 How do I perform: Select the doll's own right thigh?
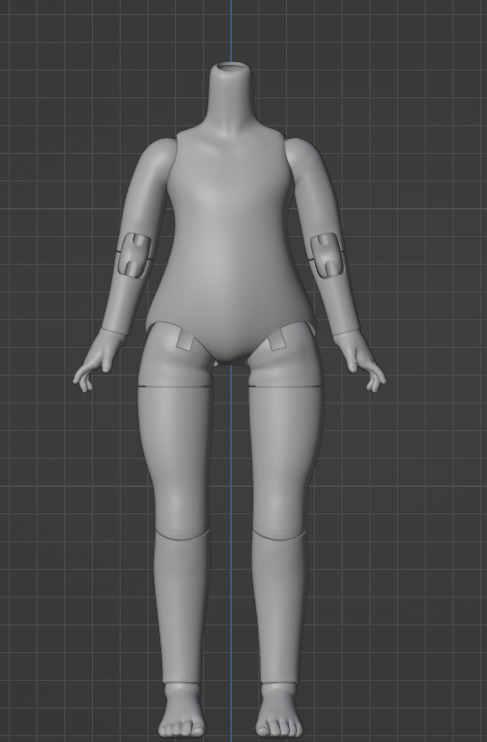coord(175,461)
